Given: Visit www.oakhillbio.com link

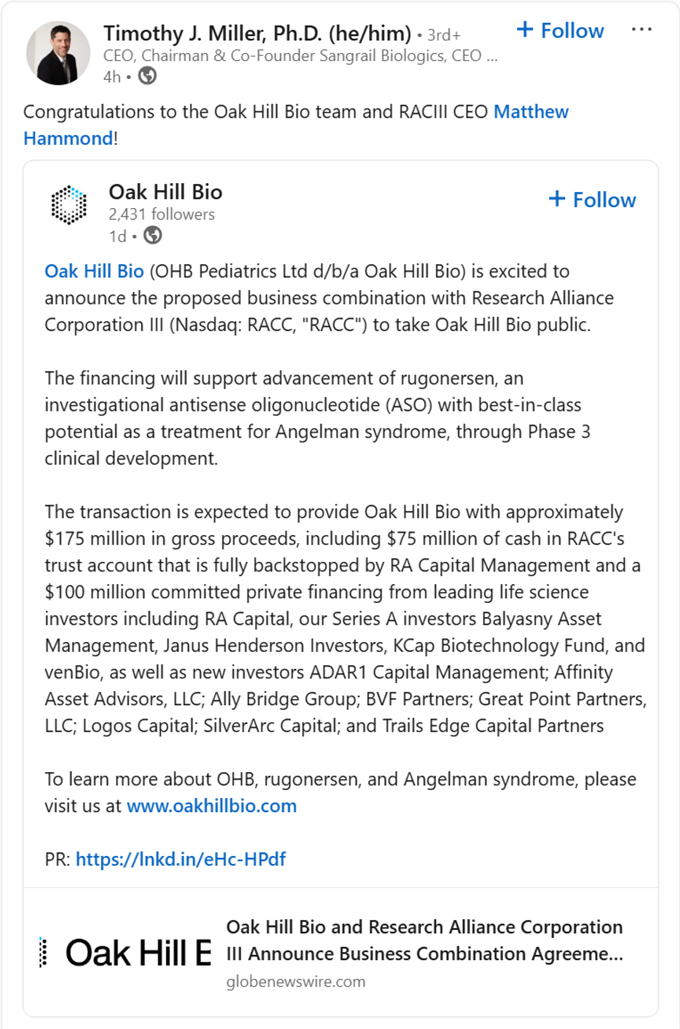Looking at the screenshot, I should click(211, 806).
